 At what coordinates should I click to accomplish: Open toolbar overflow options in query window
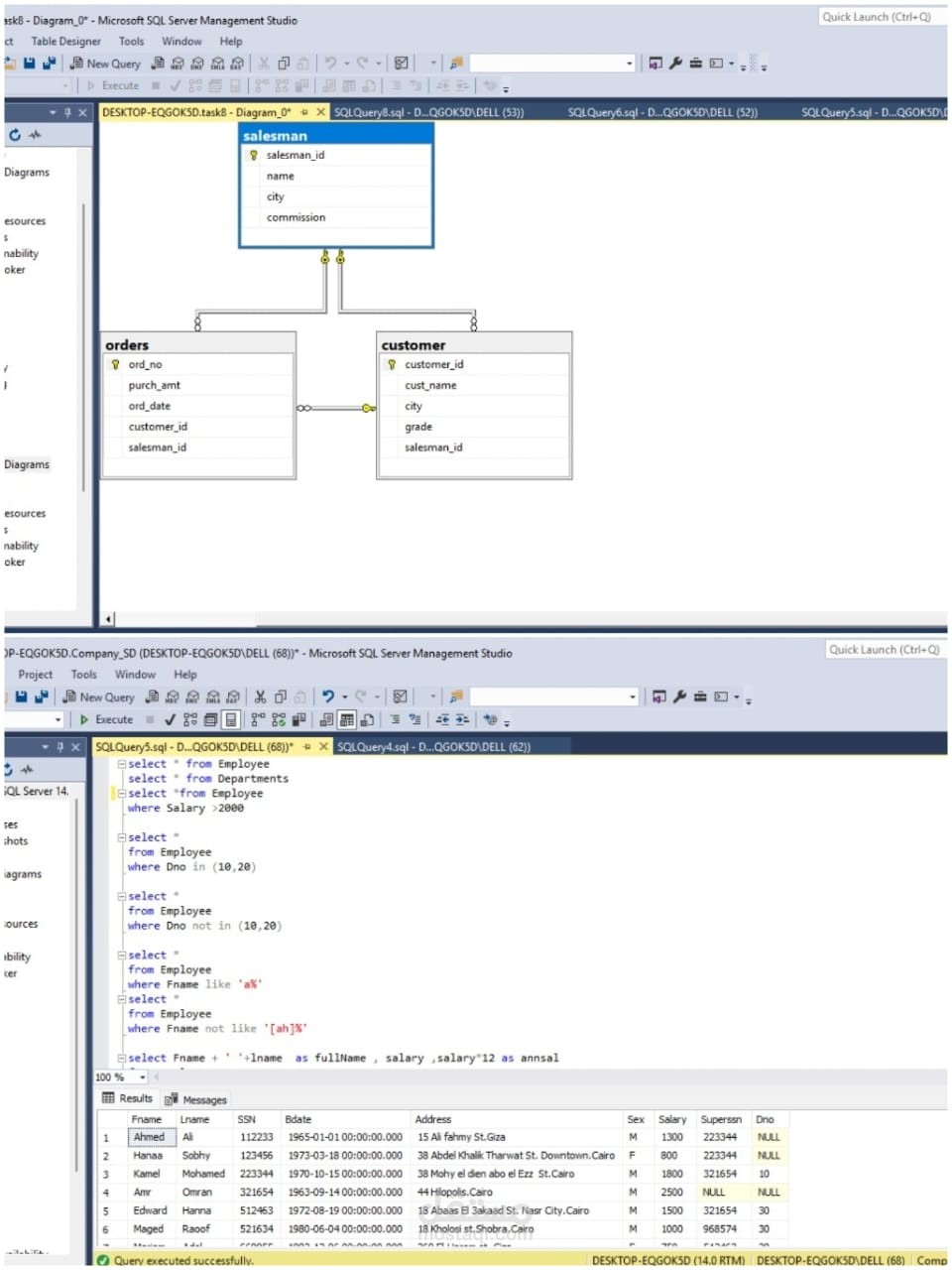pos(749,698)
